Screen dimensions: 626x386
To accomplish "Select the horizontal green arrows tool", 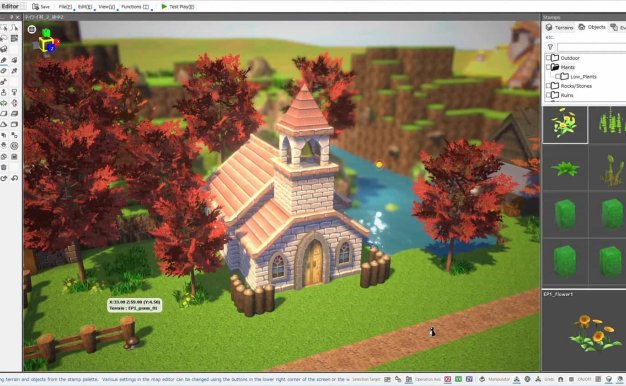I will click(4, 103).
